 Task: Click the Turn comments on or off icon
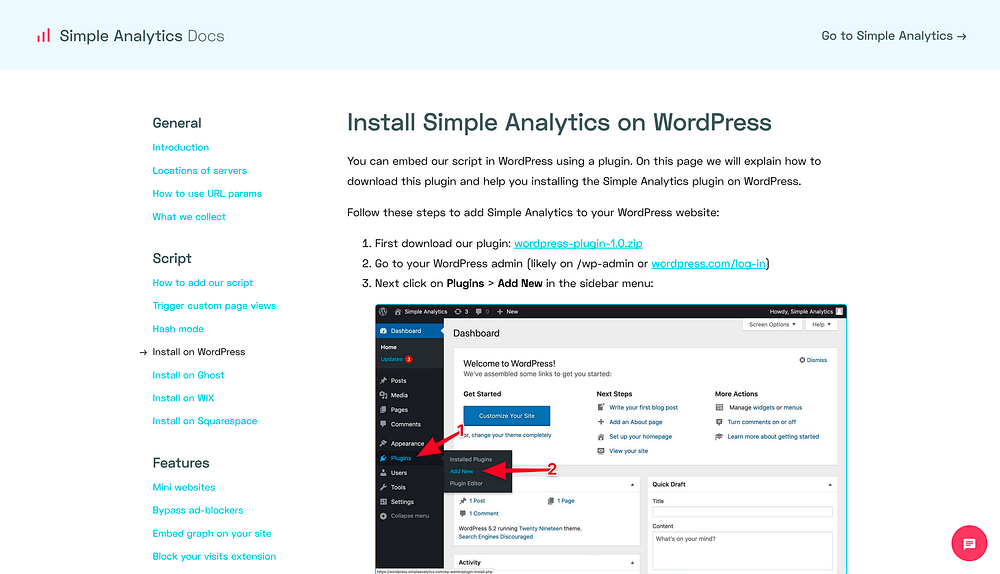coord(719,422)
